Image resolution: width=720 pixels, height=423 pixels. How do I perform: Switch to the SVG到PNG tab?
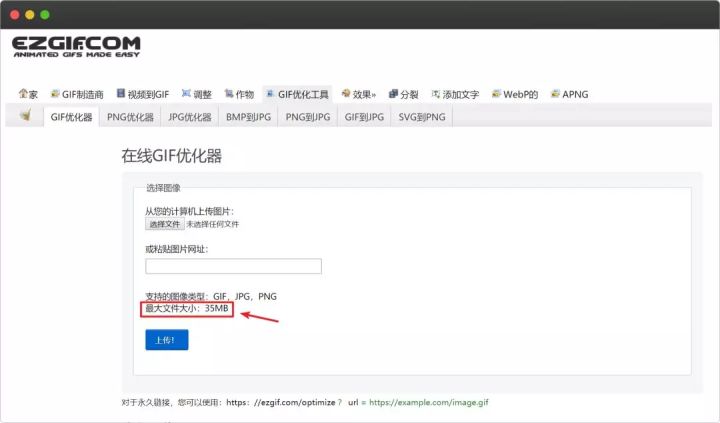pyautogui.click(x=422, y=117)
